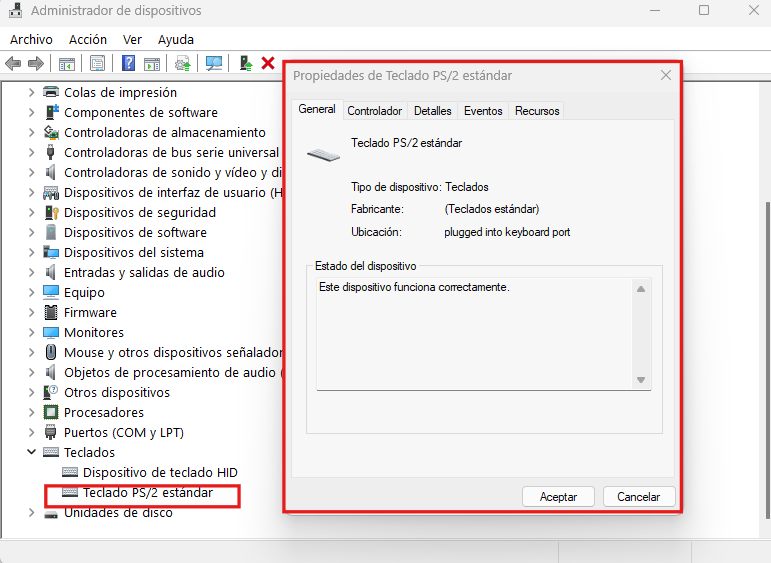The width and height of the screenshot is (771, 563).
Task: Click the Puertos (COM y LPT) icon
Action: tap(51, 432)
